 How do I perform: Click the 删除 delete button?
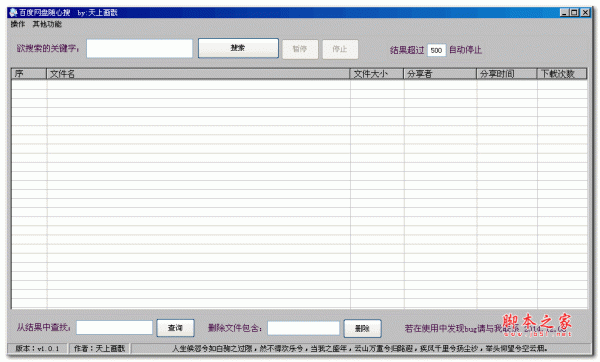click(x=362, y=329)
